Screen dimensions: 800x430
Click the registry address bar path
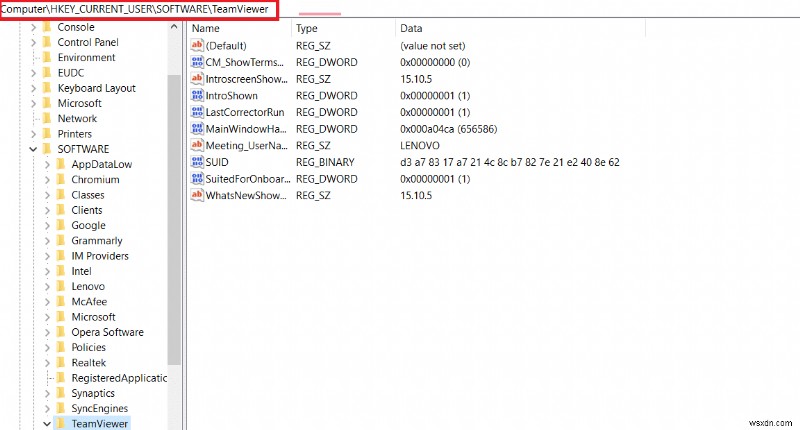coord(134,9)
